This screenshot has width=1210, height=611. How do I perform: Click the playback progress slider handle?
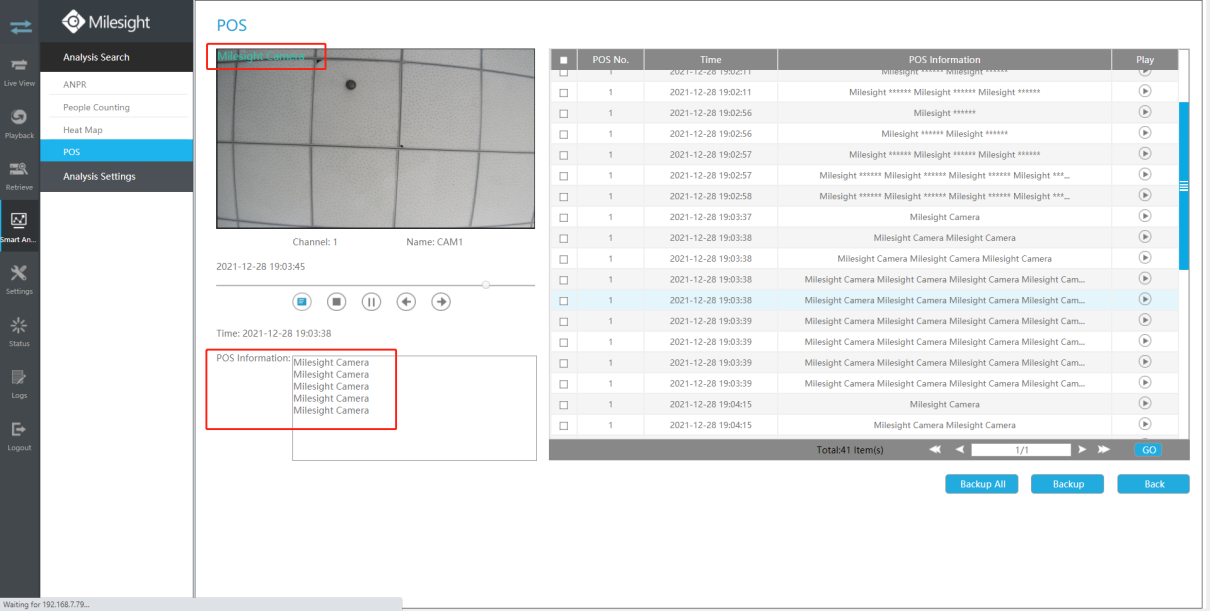tap(486, 285)
